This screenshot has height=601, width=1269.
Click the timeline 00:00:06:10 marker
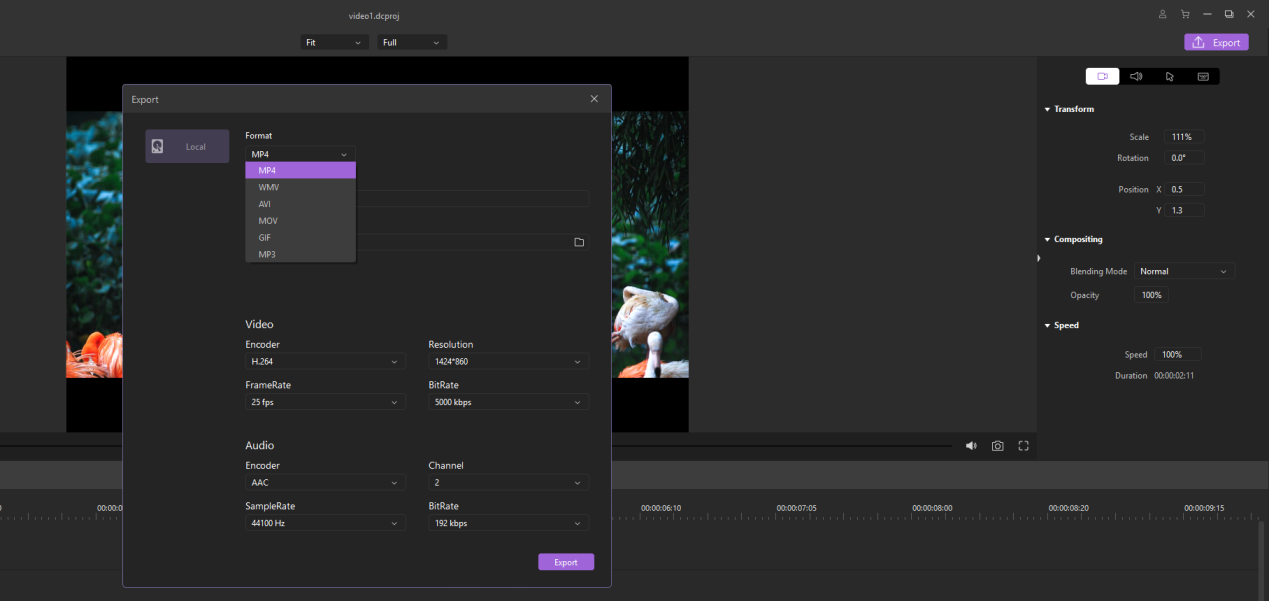(661, 508)
